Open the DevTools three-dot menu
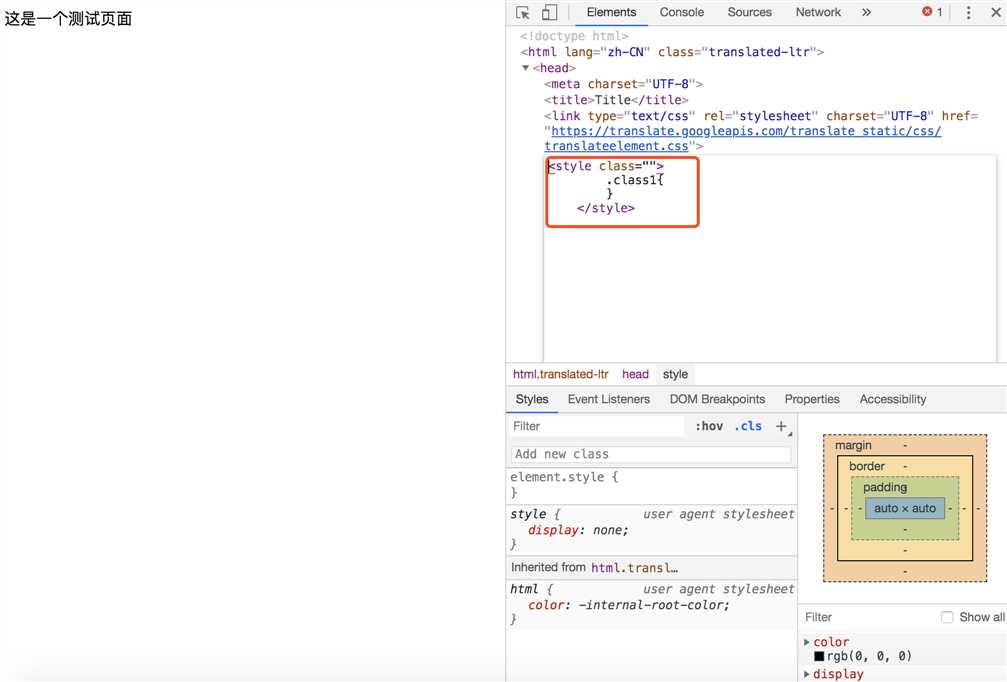Screen dimensions: 1007x682 [x=968, y=12]
